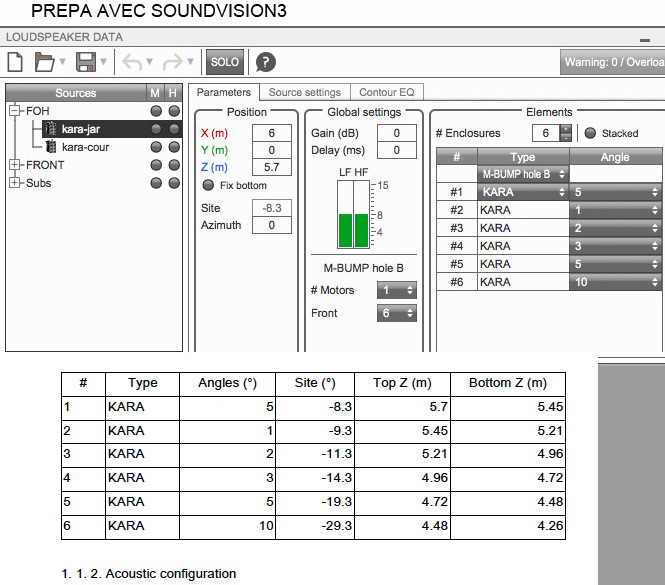Enable the Fix bottom option
This screenshot has width=665, height=585.
208,185
